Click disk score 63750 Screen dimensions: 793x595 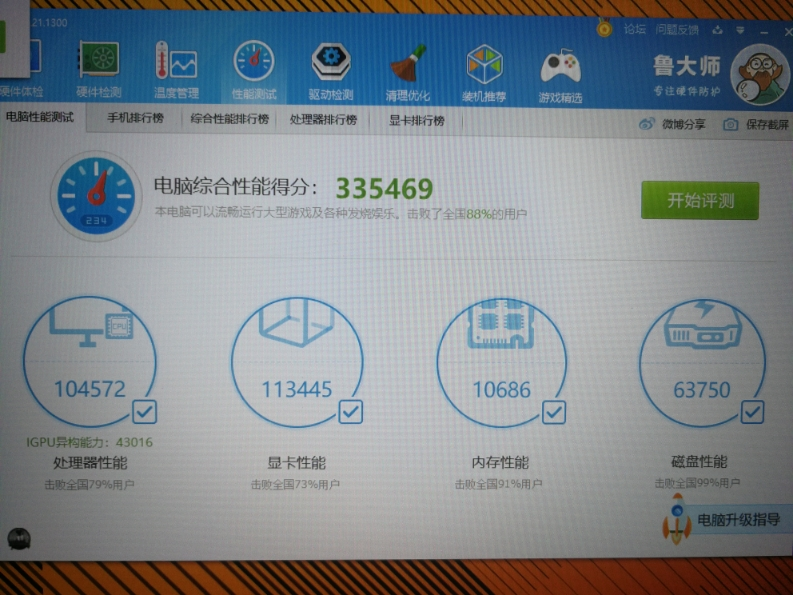point(702,390)
